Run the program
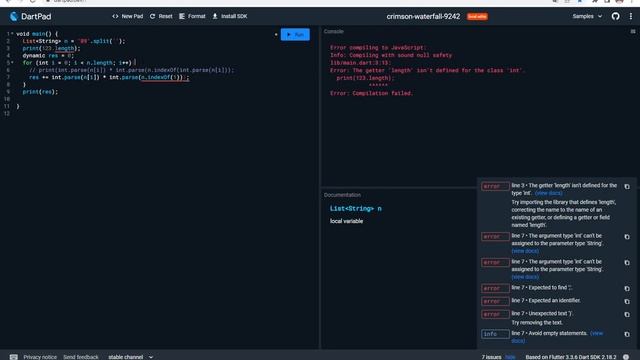This screenshot has height=360, width=640. pyautogui.click(x=295, y=34)
